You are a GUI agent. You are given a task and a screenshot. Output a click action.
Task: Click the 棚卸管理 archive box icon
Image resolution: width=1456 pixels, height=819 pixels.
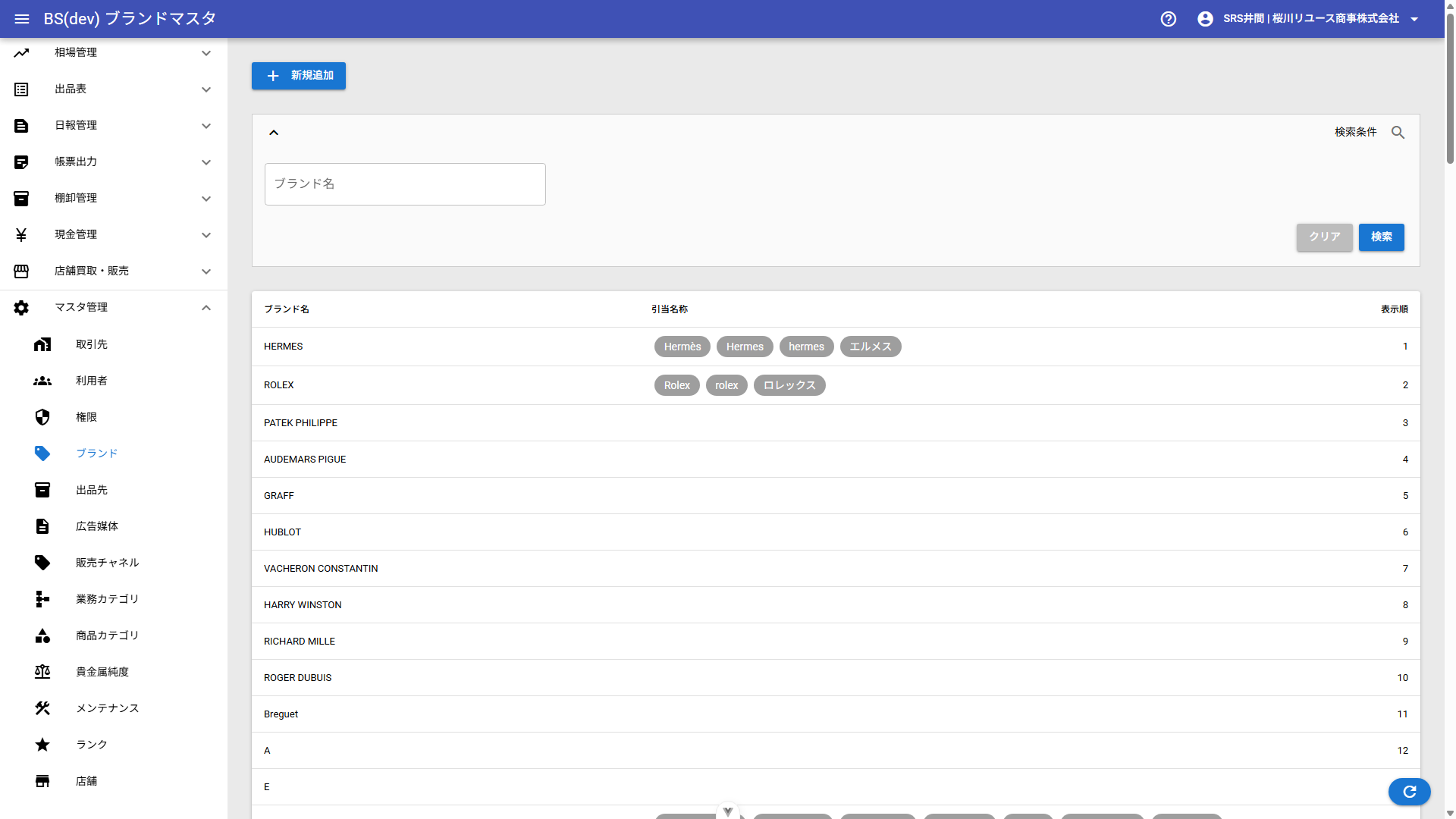coord(21,199)
